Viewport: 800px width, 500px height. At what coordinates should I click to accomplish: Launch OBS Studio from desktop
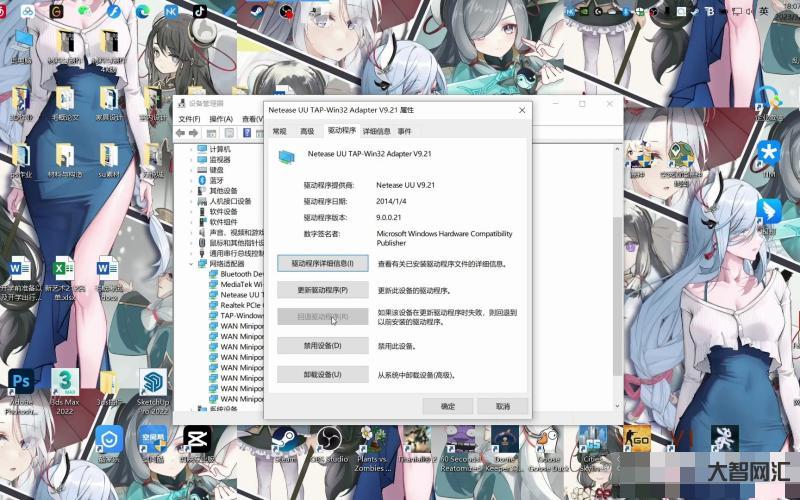tap(328, 438)
